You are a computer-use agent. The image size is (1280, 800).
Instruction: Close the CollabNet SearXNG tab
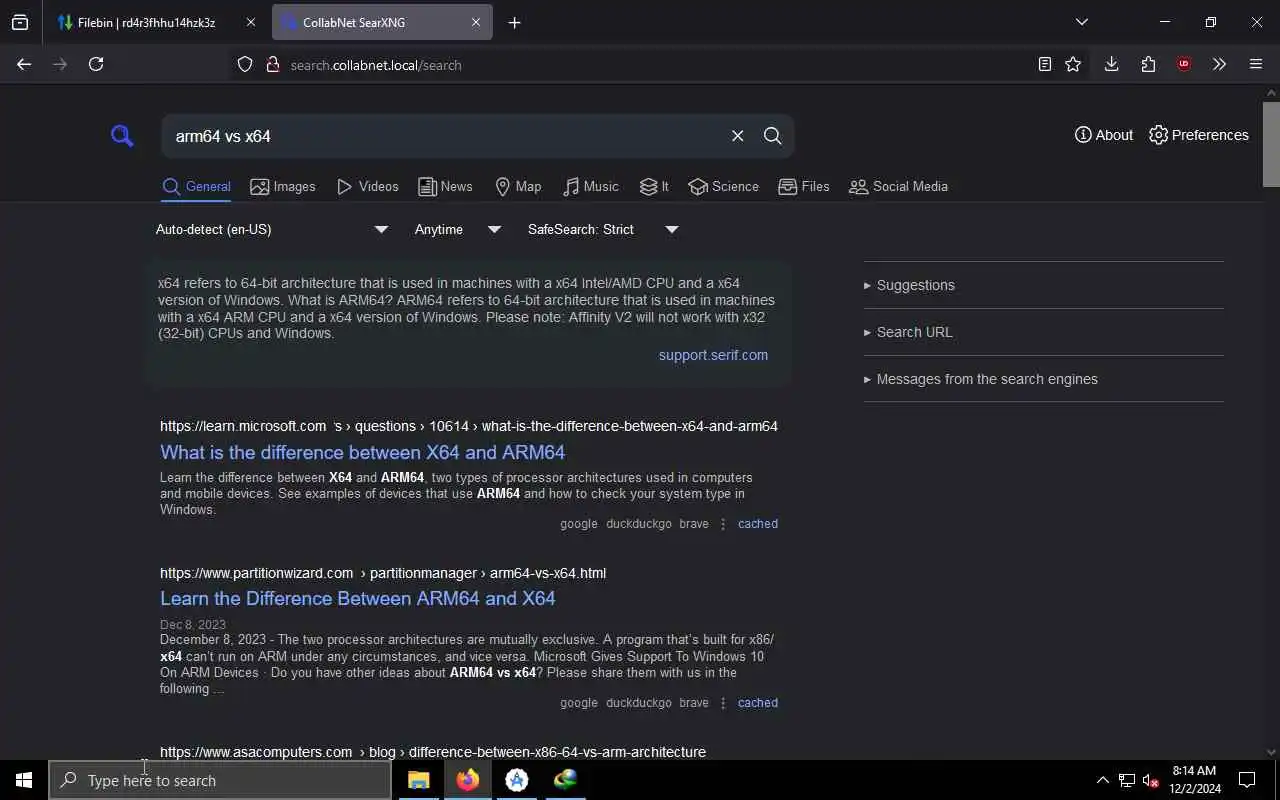(476, 22)
